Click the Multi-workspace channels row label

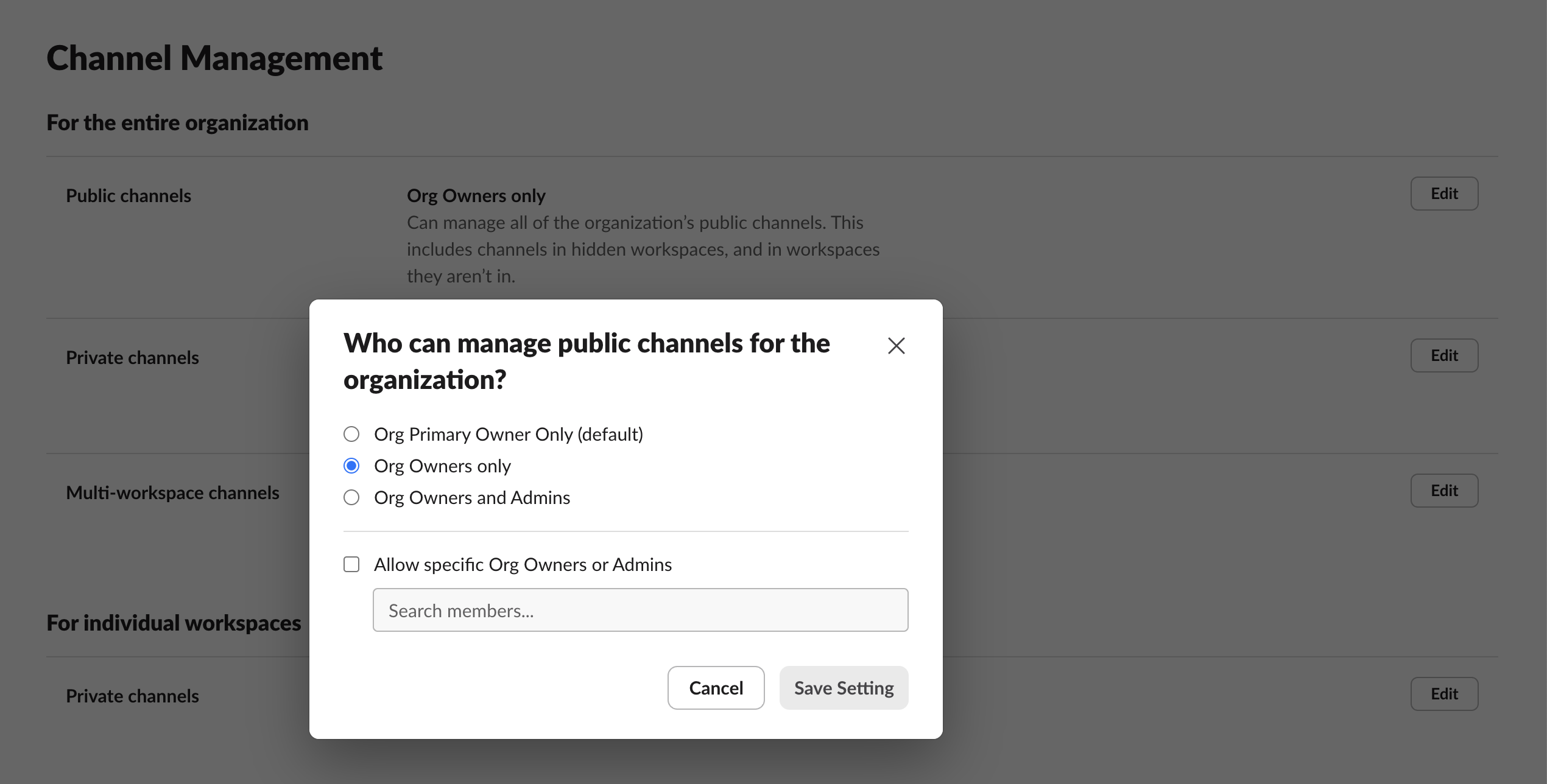point(172,493)
